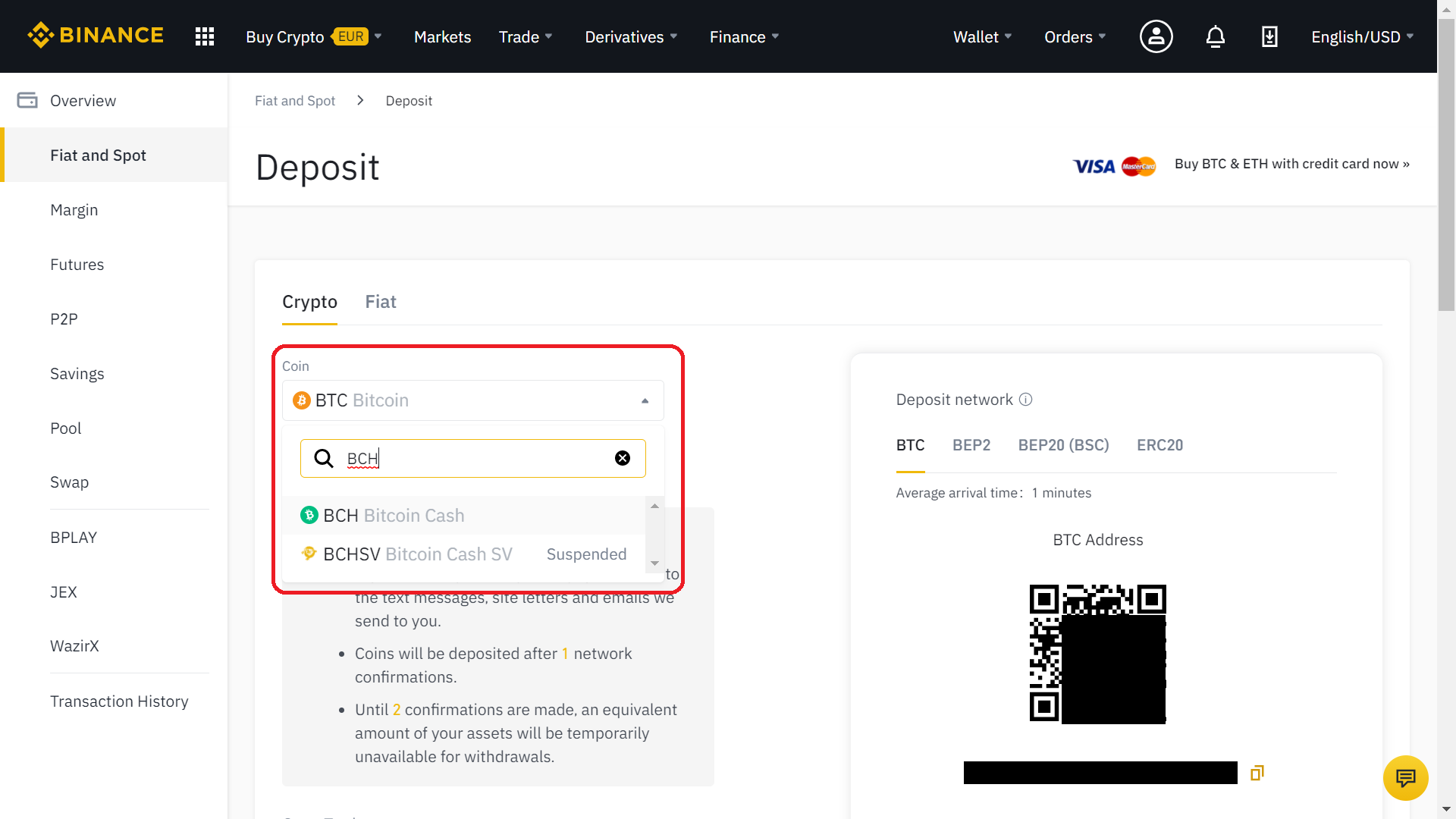Click Buy BTC & ETH with credit card link
Screen dimensions: 1456x819
pyautogui.click(x=1291, y=164)
